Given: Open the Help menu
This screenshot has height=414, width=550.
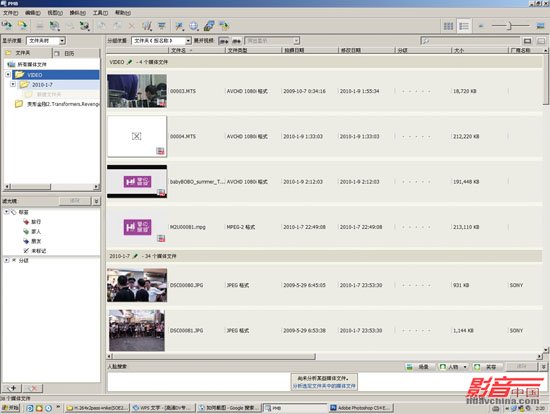Looking at the screenshot, I should point(123,13).
